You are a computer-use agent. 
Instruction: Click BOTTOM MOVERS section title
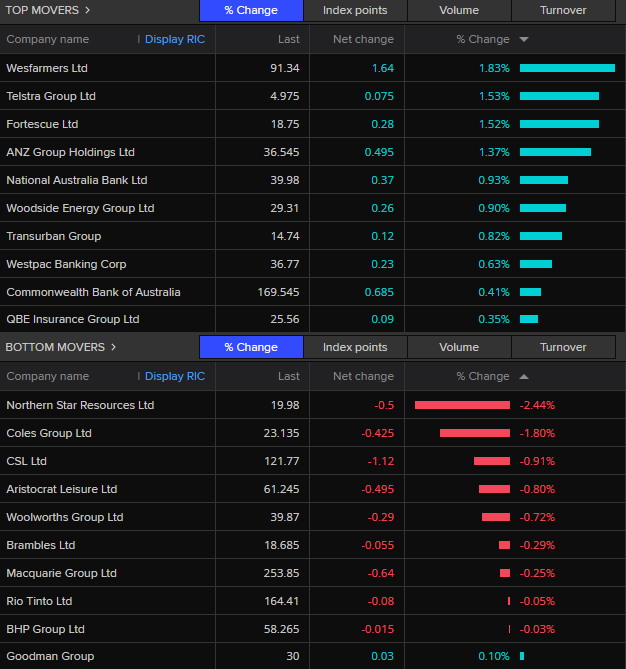coord(55,347)
